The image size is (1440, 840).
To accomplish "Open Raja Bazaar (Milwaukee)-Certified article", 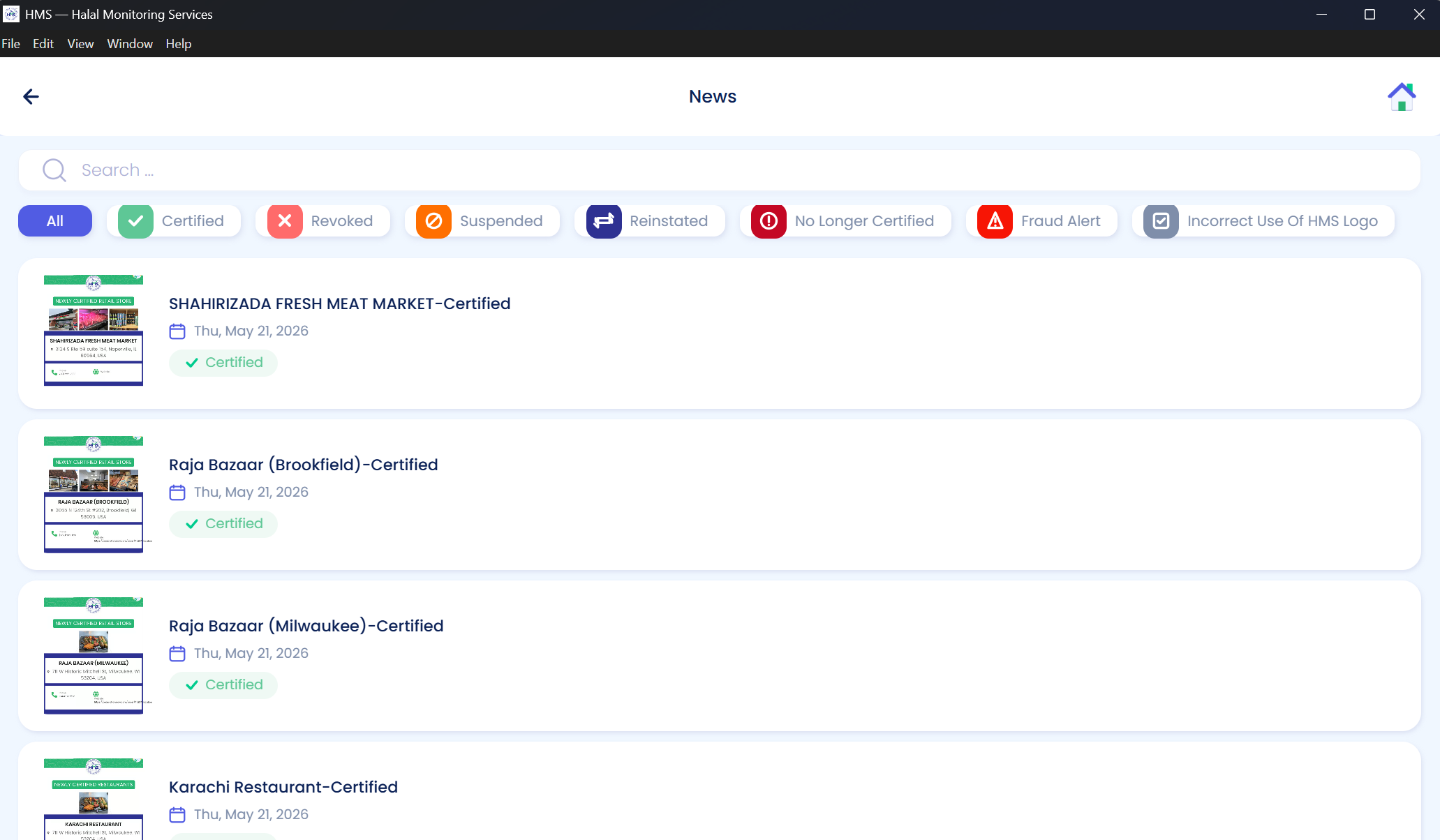I will click(306, 627).
